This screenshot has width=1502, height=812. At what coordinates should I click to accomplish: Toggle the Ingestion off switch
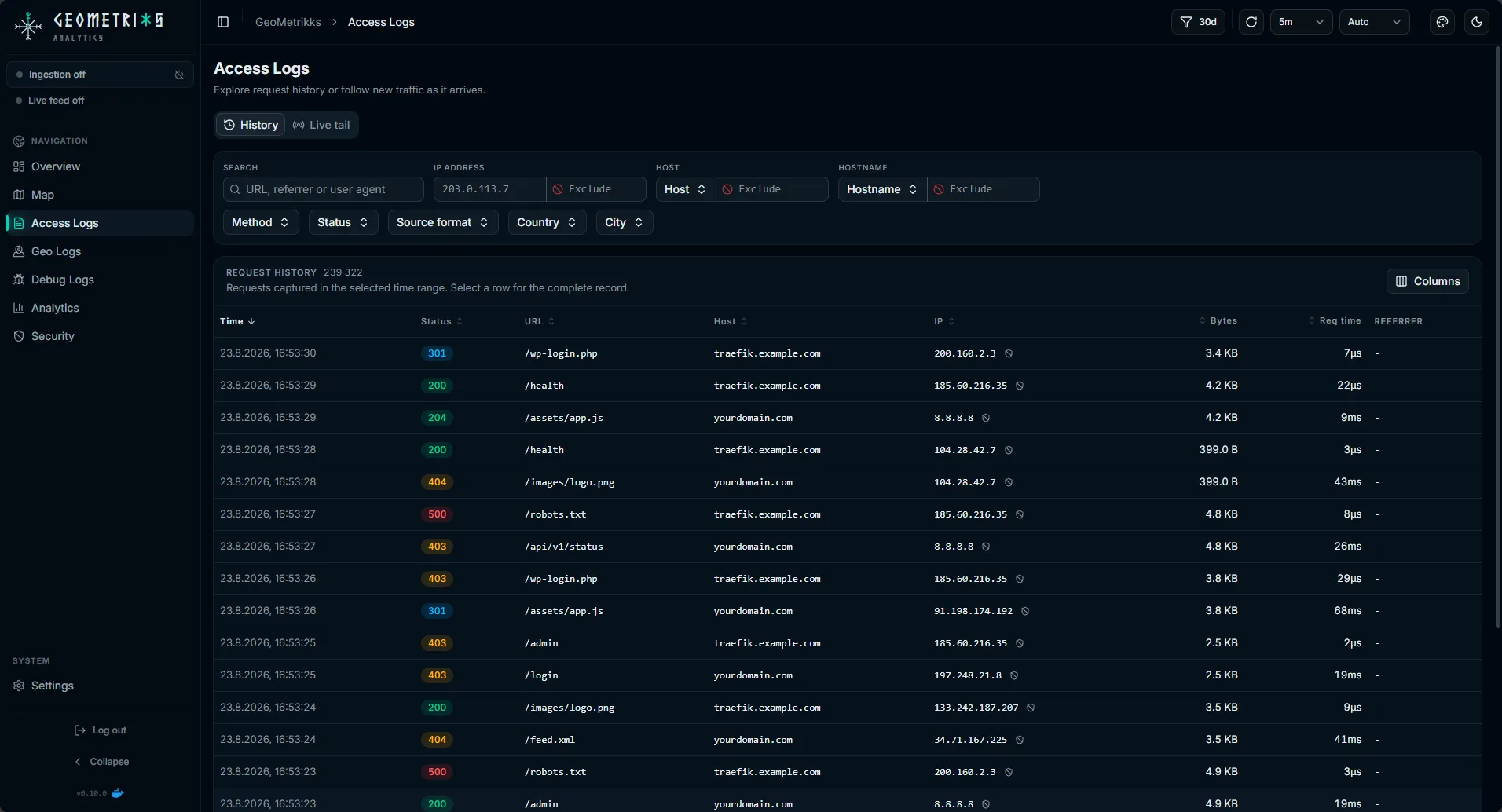pos(100,75)
